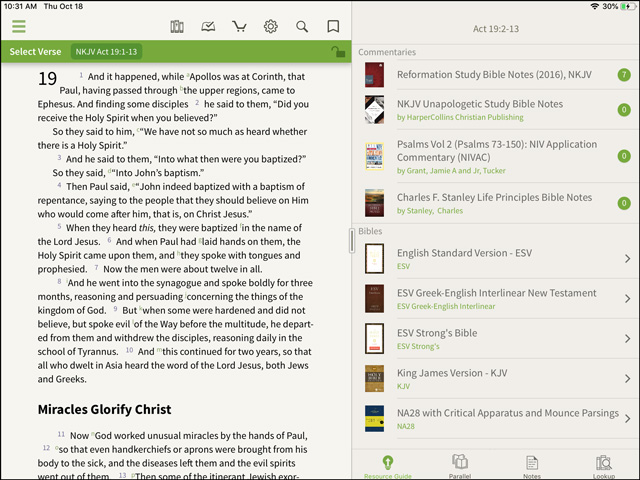
Task: Tap footnote marker a before Apollos
Action: pos(188,75)
